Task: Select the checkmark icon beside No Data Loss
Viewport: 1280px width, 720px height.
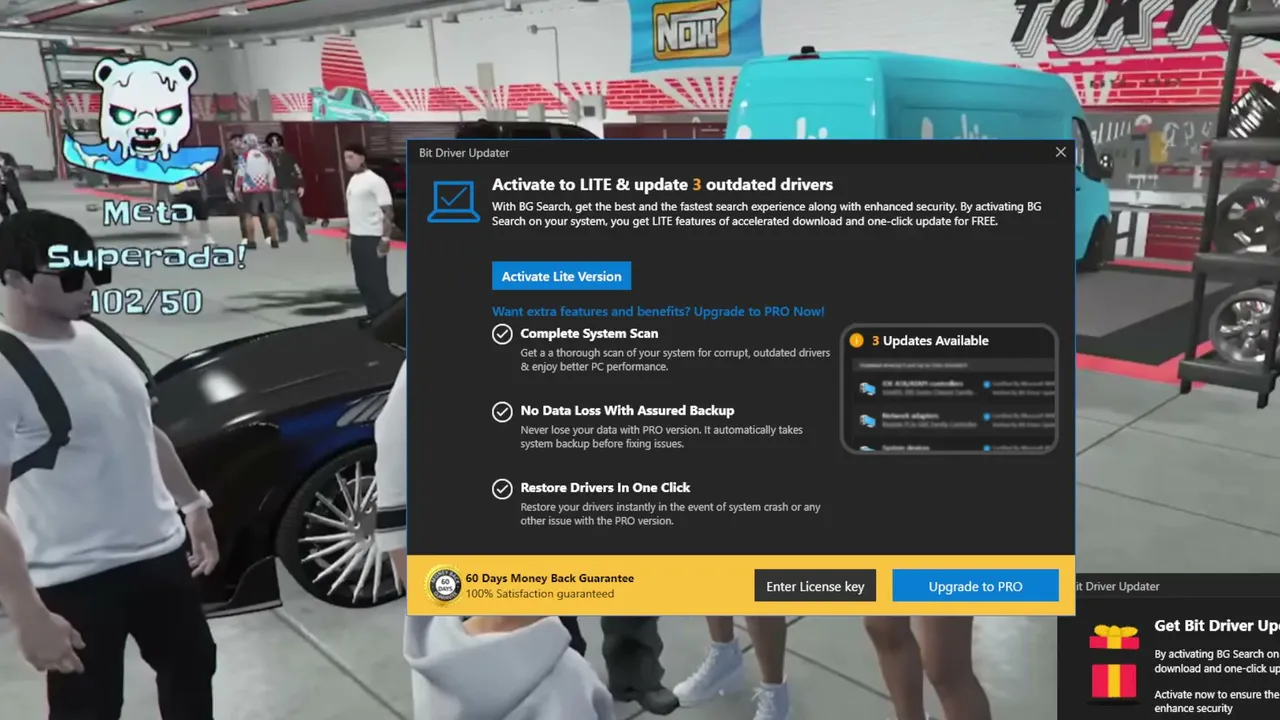Action: pyautogui.click(x=502, y=411)
